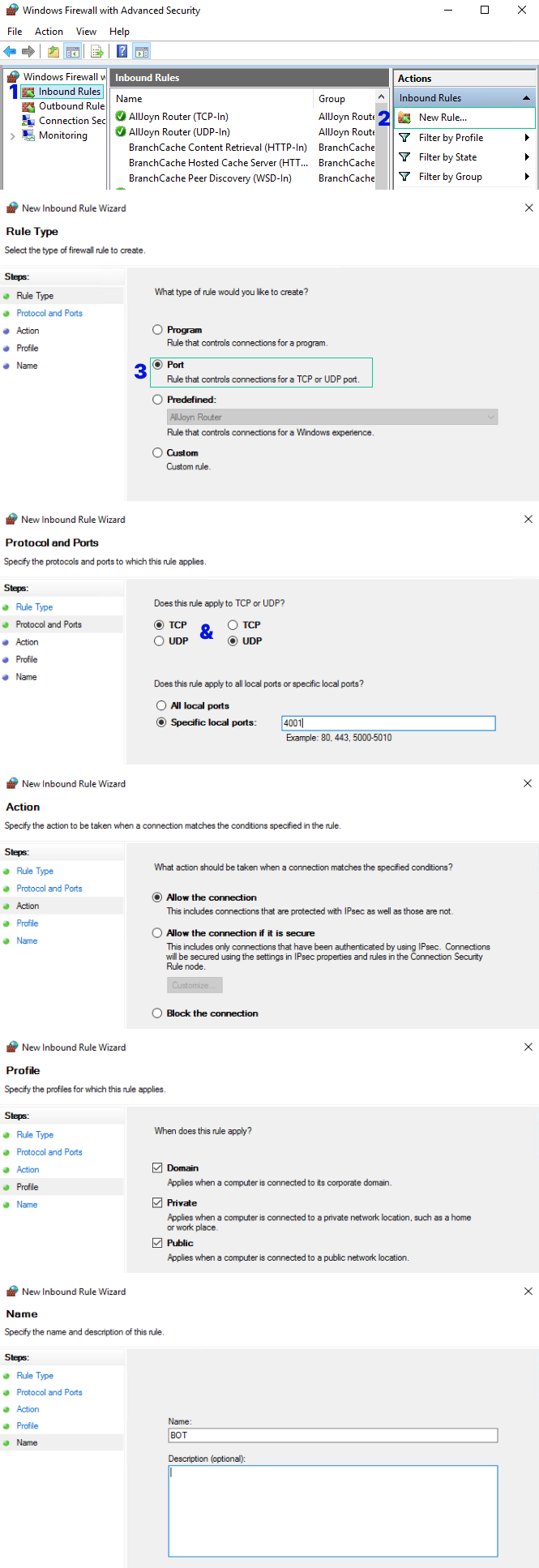This screenshot has width=539, height=1568.
Task: Click the specific local ports field showing 4001
Action: tap(388, 723)
